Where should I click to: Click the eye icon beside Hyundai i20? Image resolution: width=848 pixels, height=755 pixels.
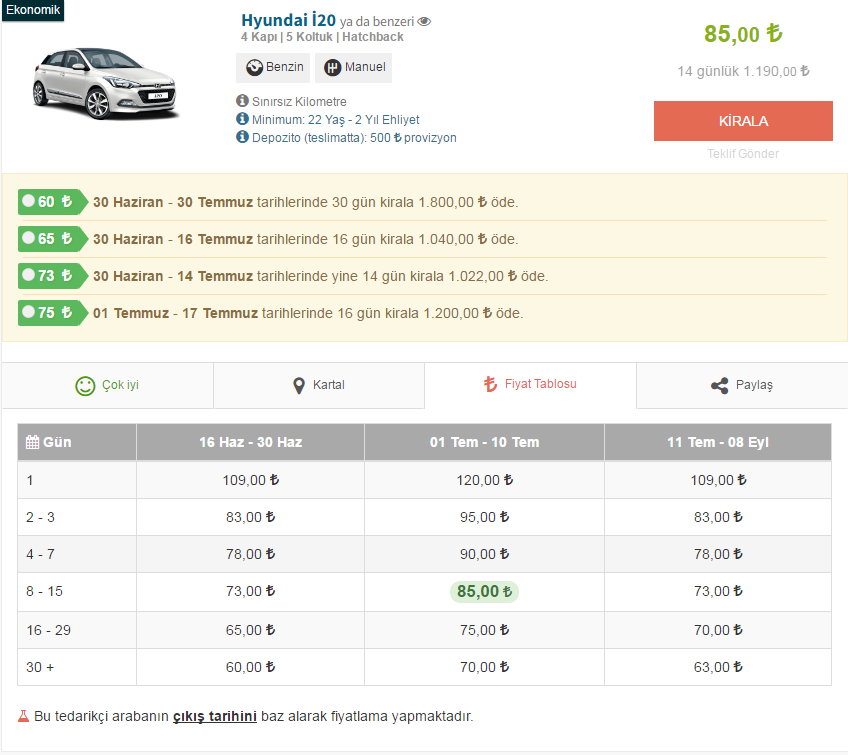click(424, 21)
